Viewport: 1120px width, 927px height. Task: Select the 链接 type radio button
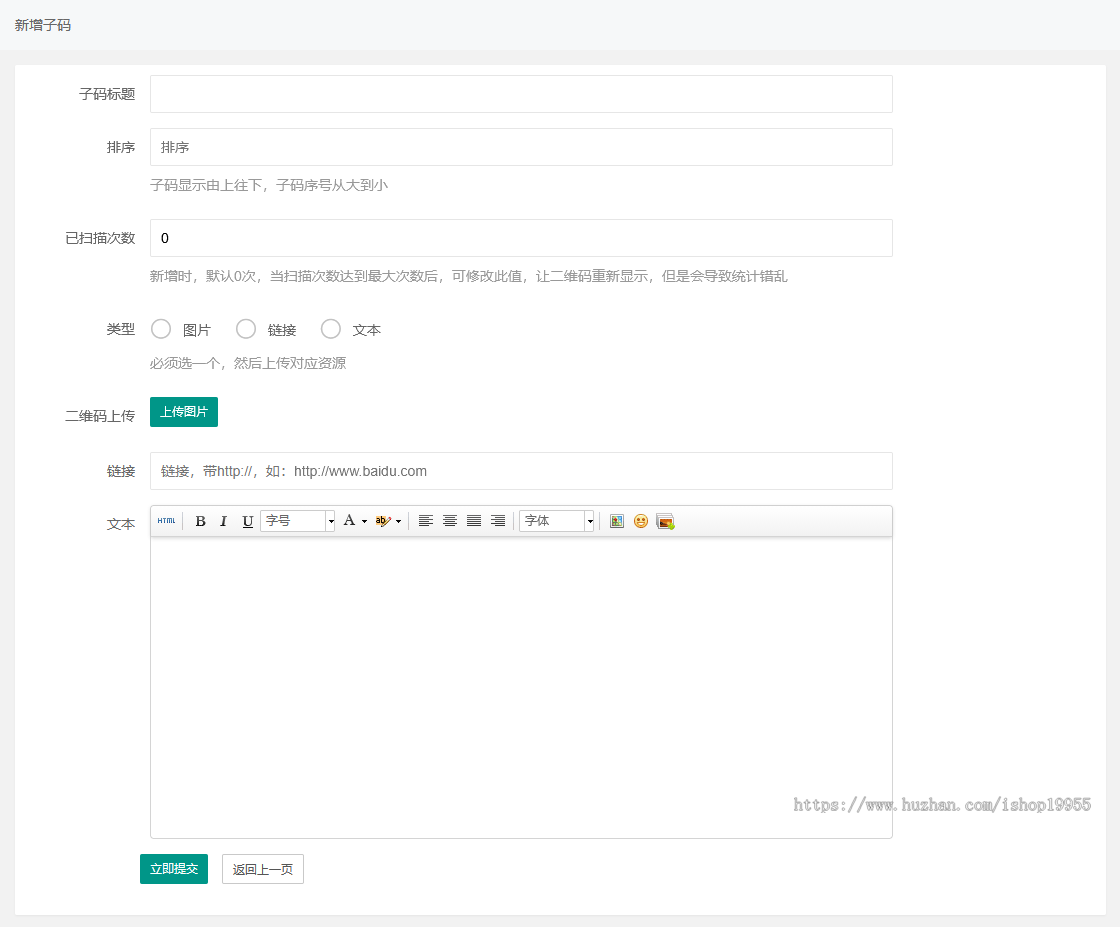click(246, 329)
